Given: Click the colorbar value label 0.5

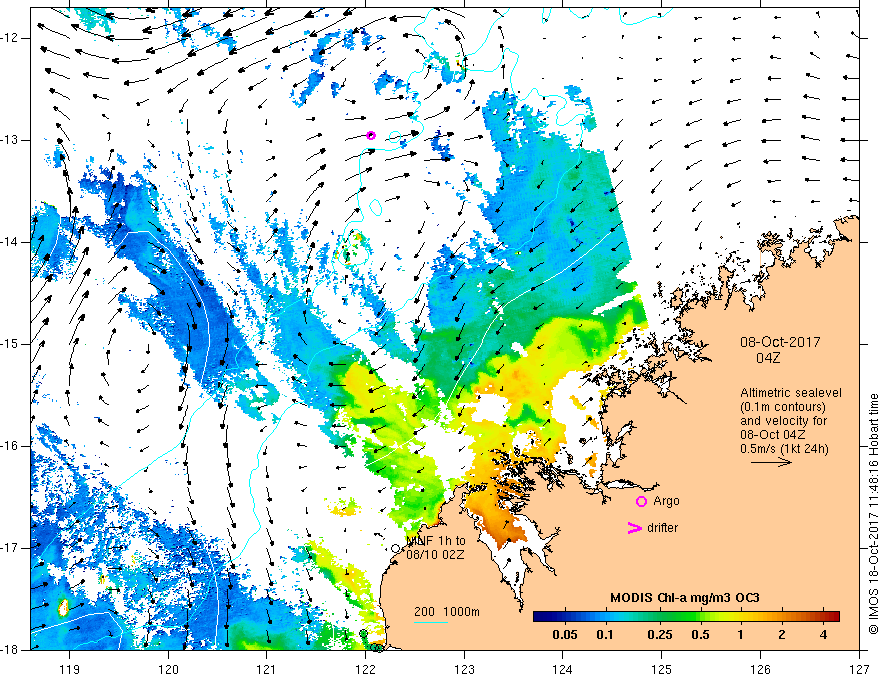Looking at the screenshot, I should pyautogui.click(x=700, y=635).
